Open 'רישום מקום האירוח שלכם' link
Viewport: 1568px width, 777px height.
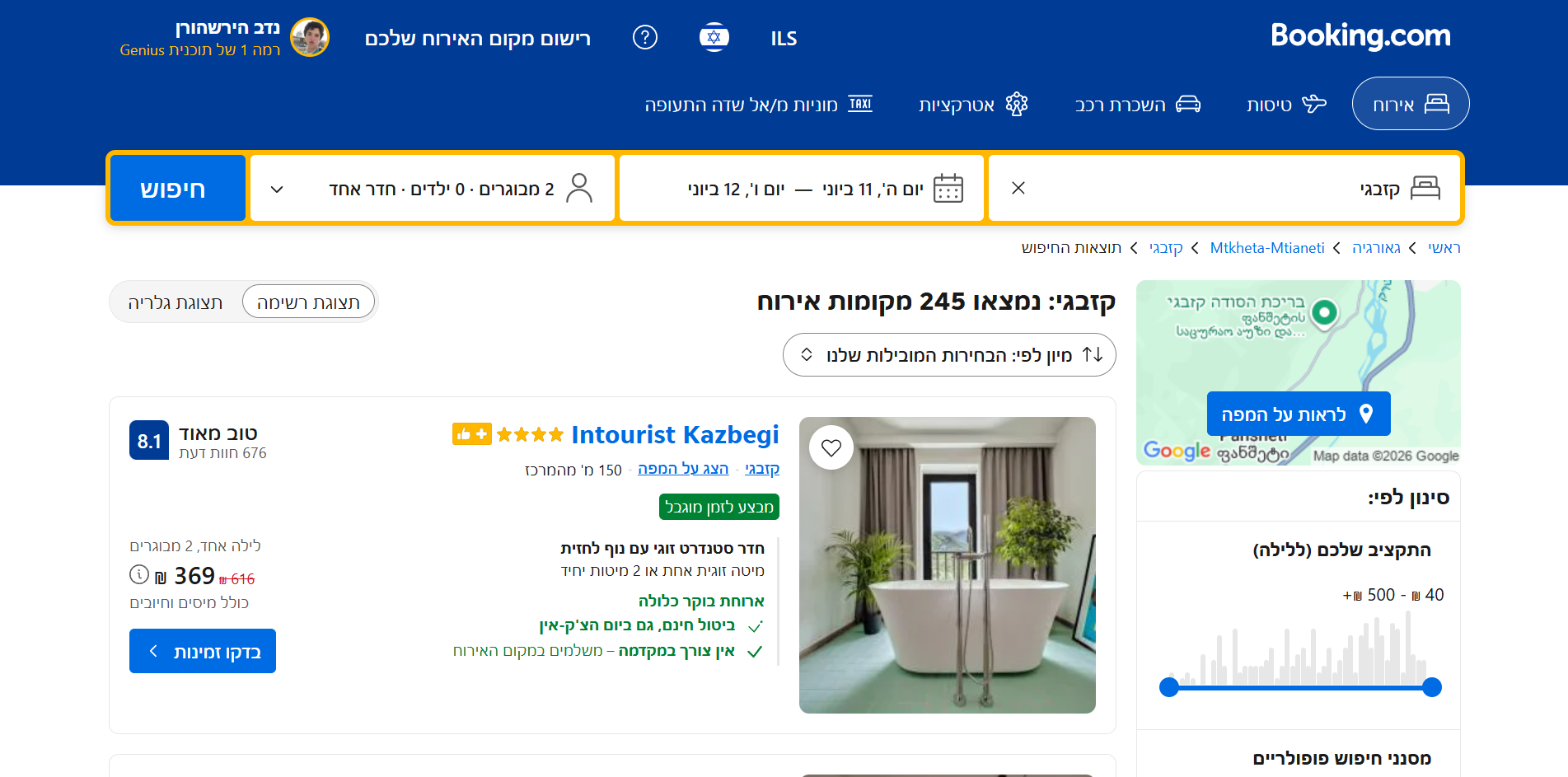478,38
